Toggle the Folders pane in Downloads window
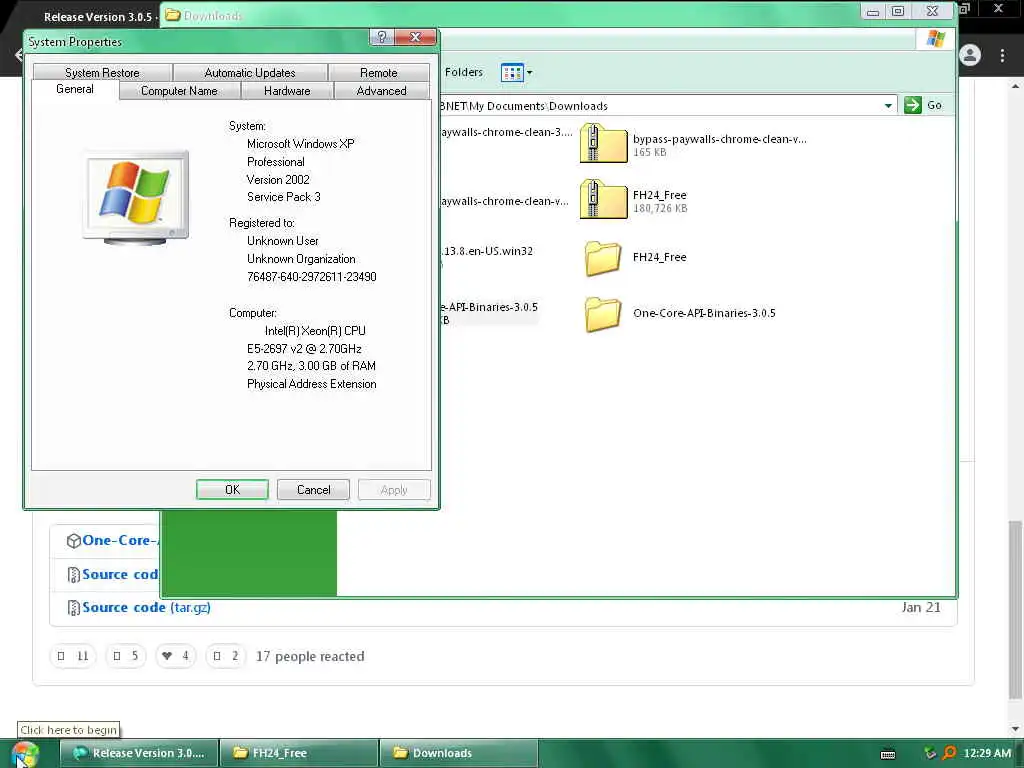Image resolution: width=1024 pixels, height=768 pixels. [x=464, y=72]
